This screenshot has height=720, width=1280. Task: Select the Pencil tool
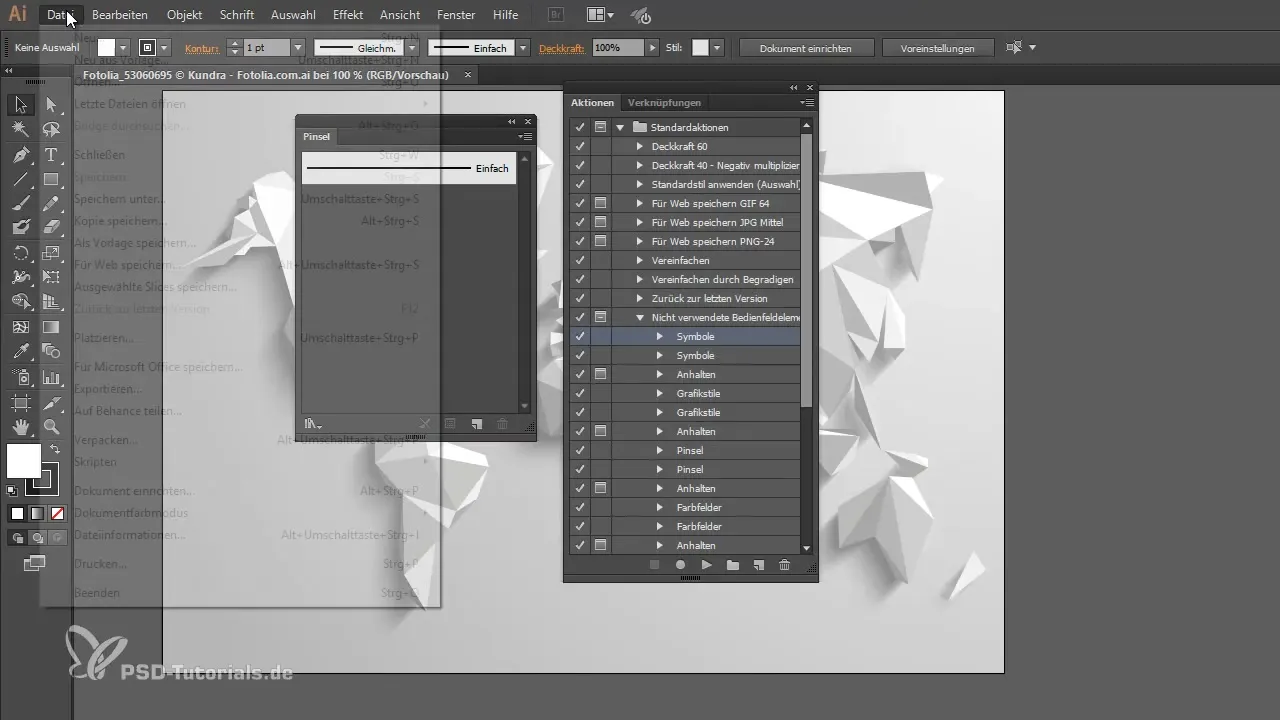(51, 203)
